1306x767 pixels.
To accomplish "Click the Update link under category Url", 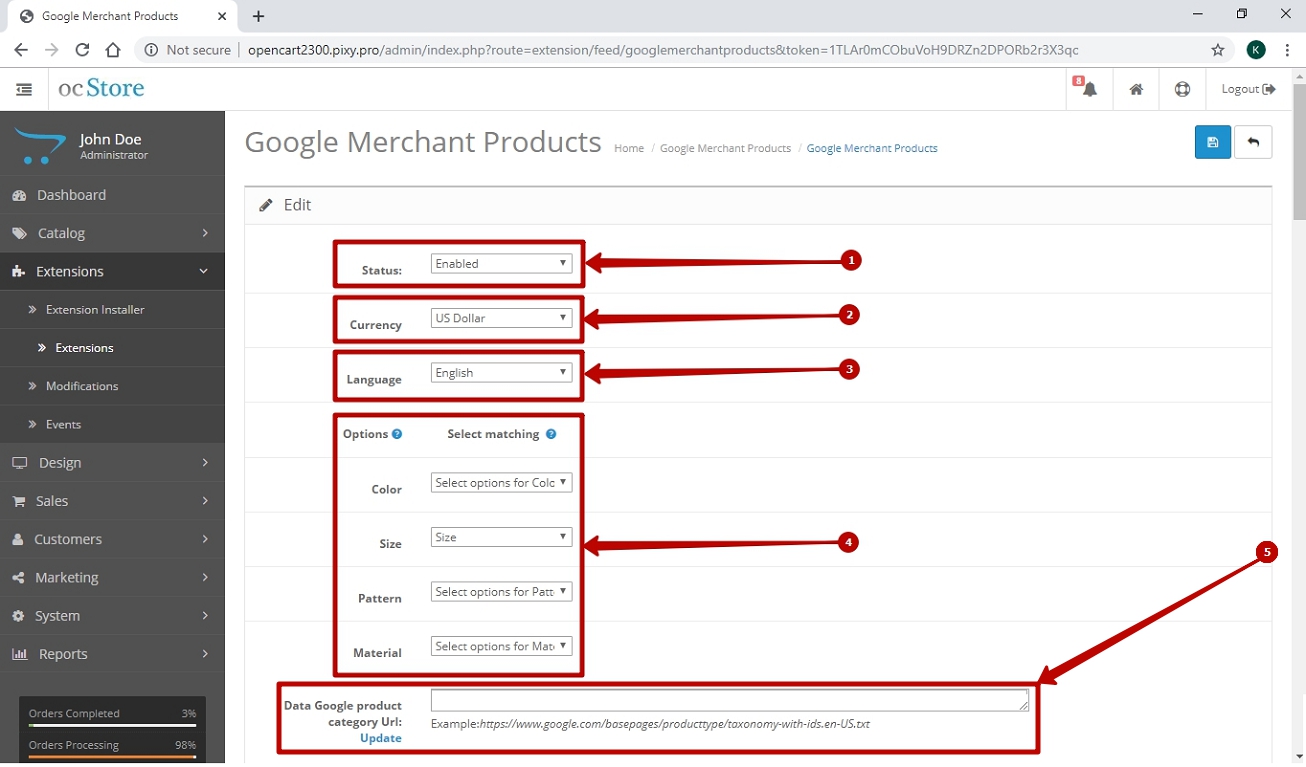I will coord(380,738).
